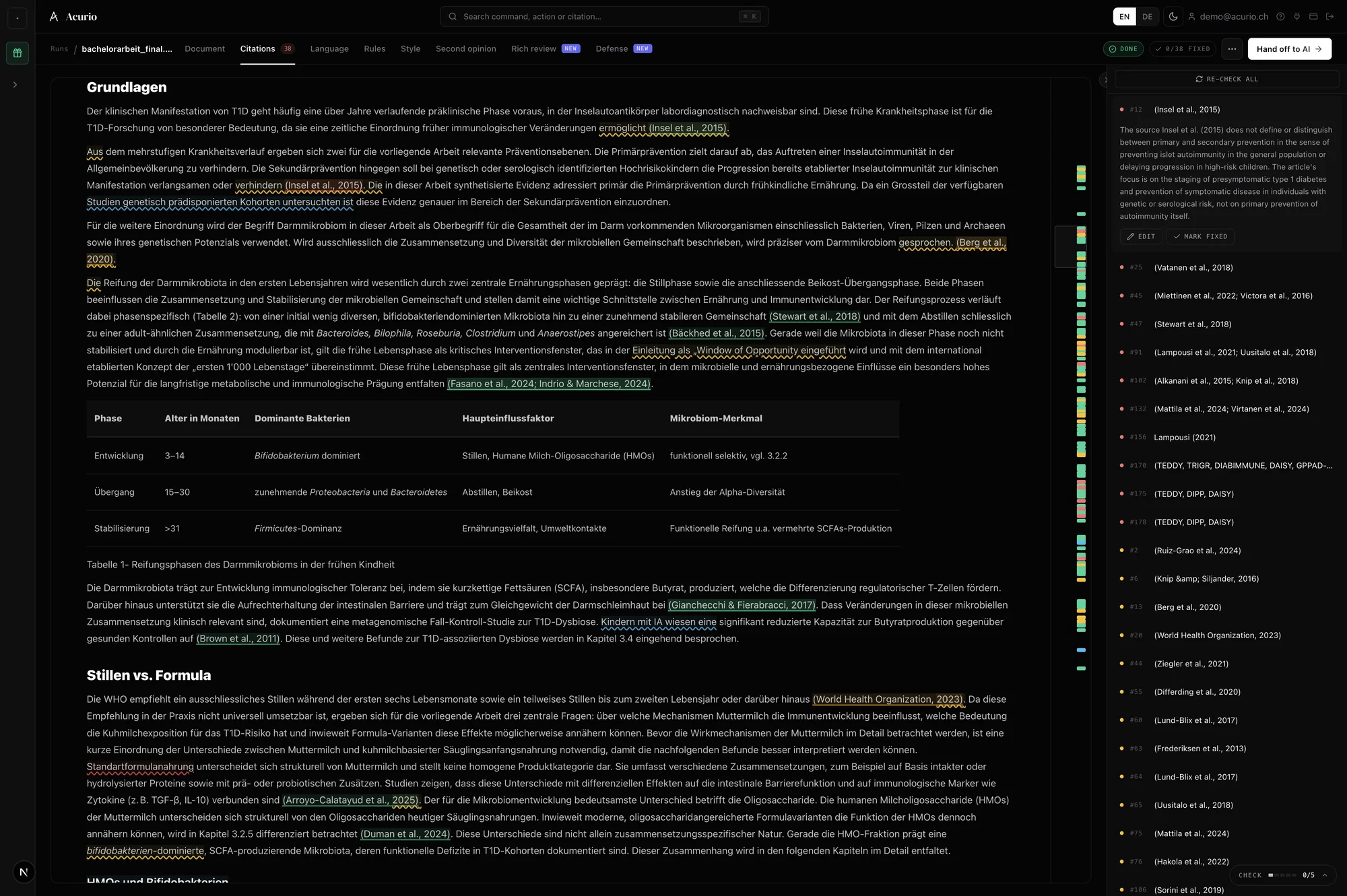The height and width of the screenshot is (896, 1347).
Task: Go to the Second opinion tab
Action: click(465, 49)
